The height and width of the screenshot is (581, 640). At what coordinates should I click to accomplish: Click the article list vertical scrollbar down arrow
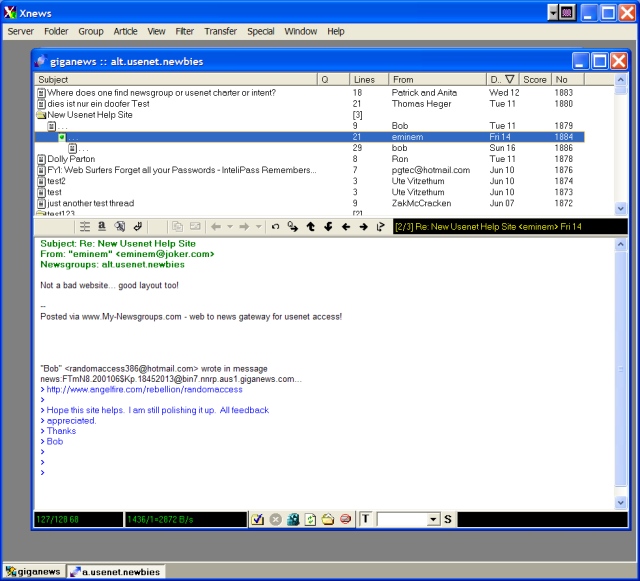pyautogui.click(x=621, y=208)
